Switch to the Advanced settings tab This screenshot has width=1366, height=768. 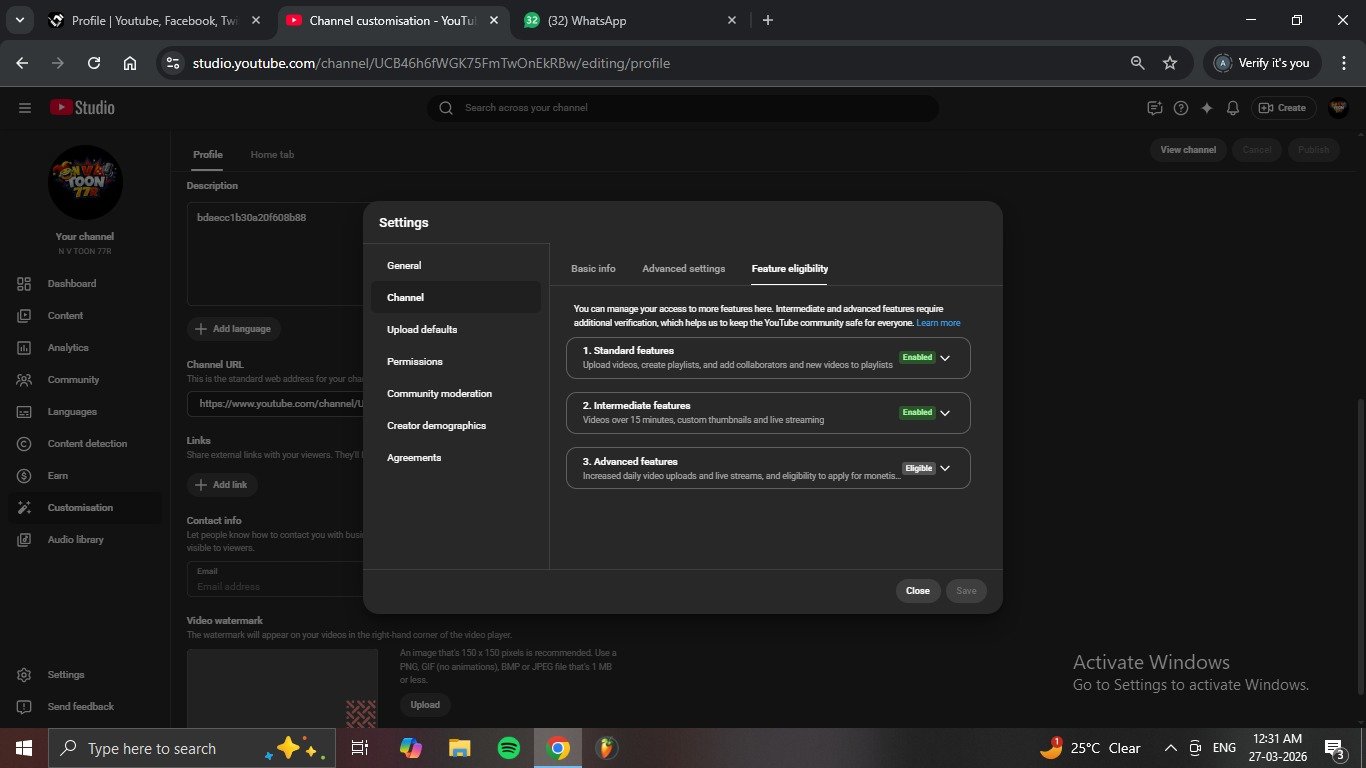pyautogui.click(x=683, y=269)
